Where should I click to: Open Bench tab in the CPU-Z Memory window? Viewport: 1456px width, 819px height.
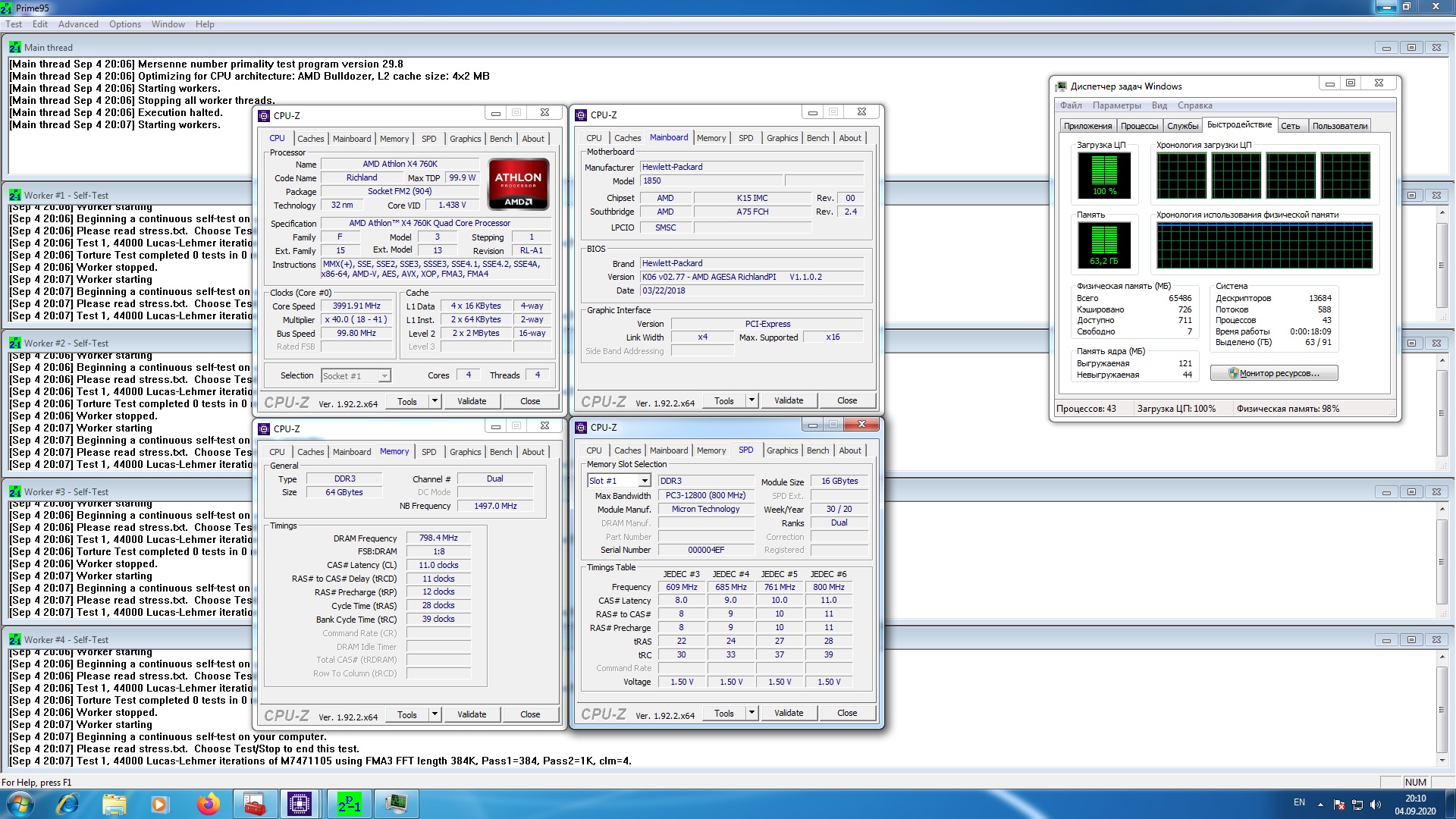click(500, 452)
